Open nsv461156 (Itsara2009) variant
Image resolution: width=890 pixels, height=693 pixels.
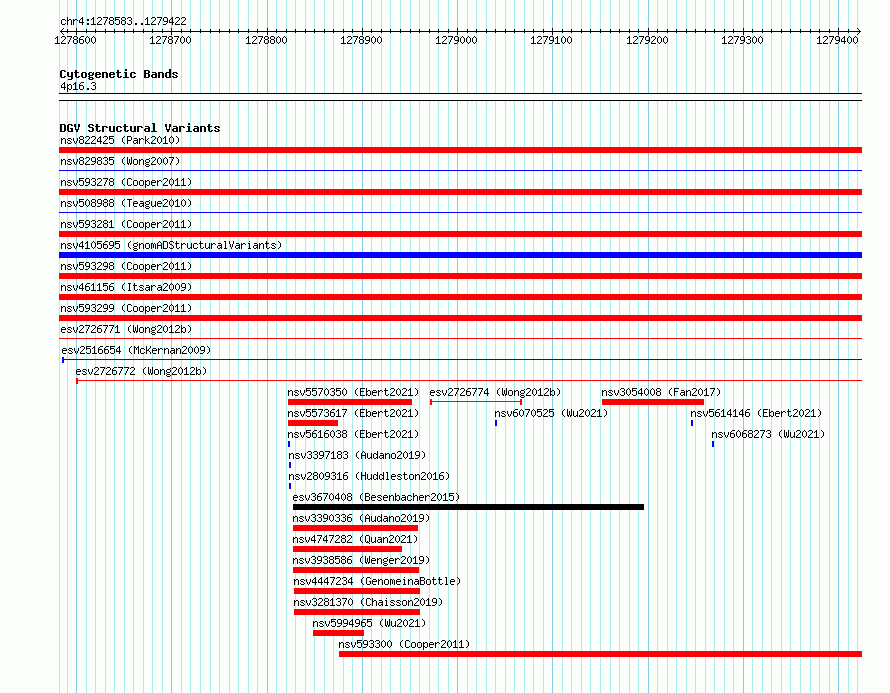tap(126, 287)
